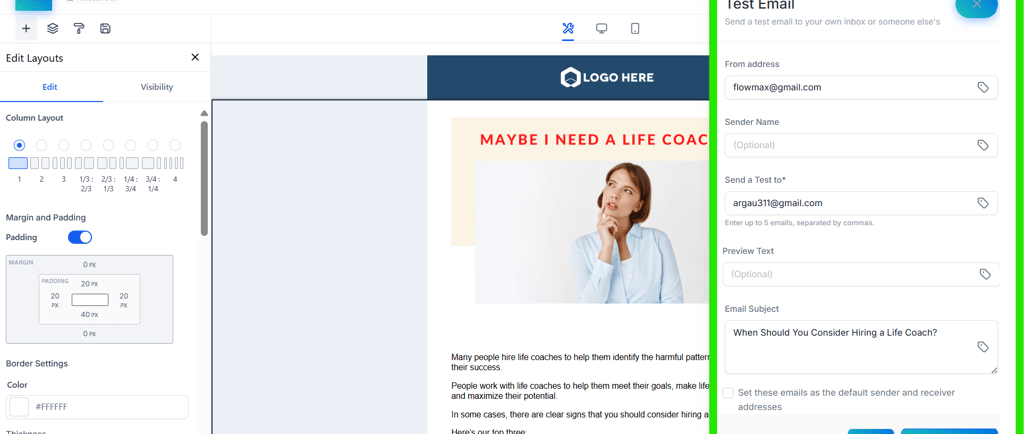Close the Edit Layouts panel
This screenshot has height=434, width=1024.
(x=195, y=57)
